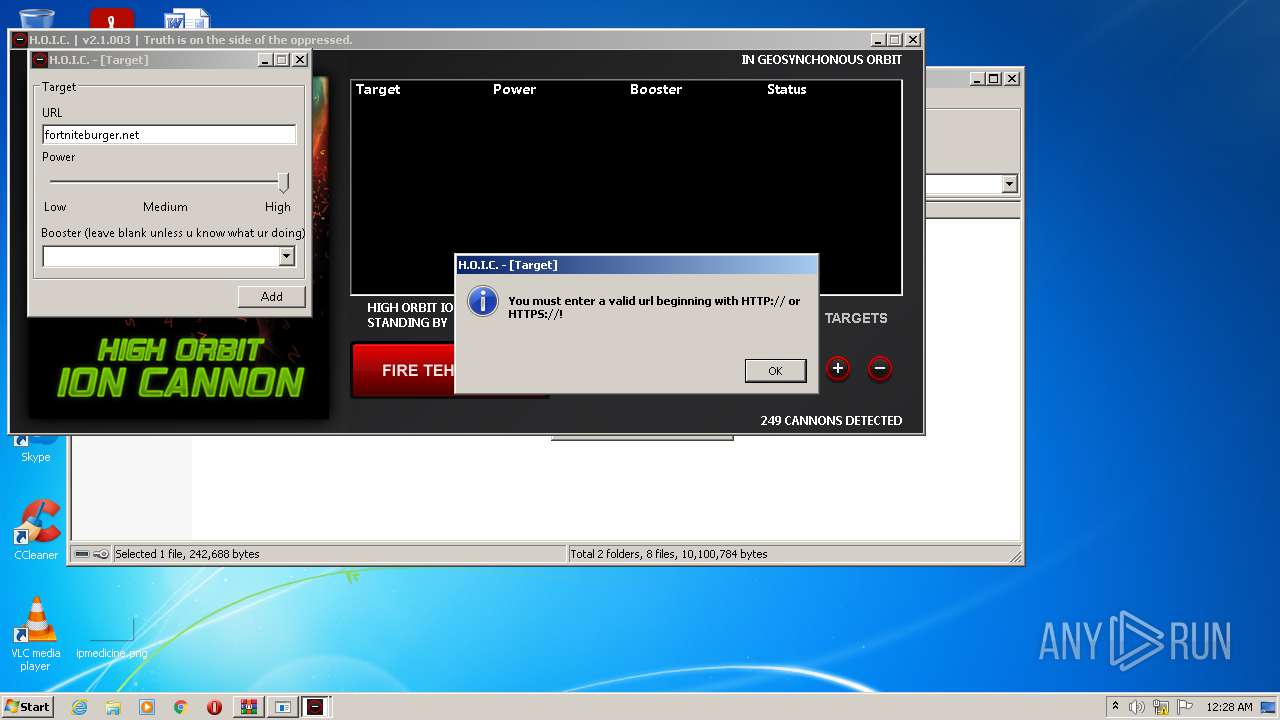
Task: Click the Booster column header
Action: click(656, 89)
